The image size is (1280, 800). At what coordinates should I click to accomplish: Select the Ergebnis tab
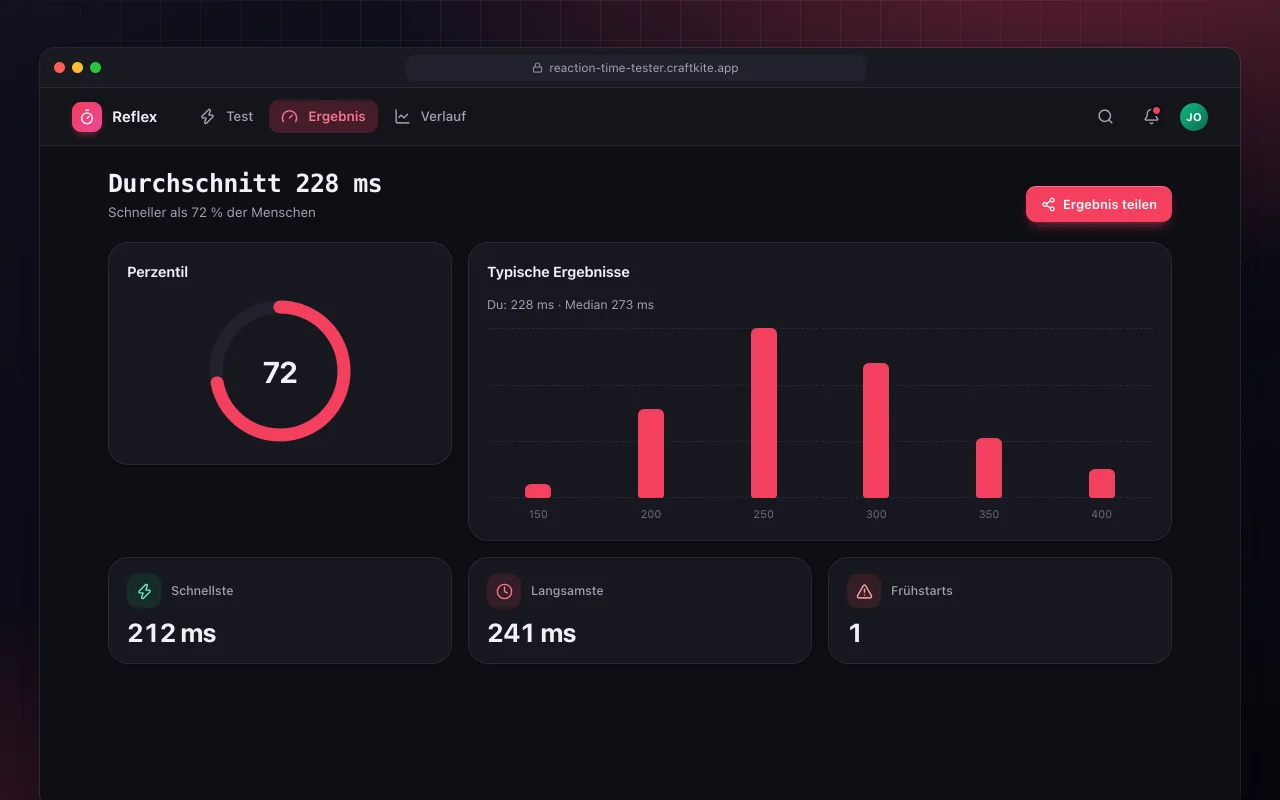[323, 117]
